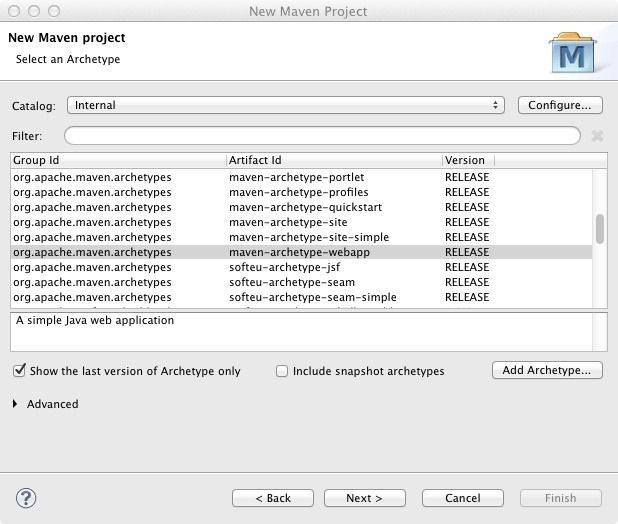Click Group Id cell of softeu-archetype-jsf row
The image size is (618, 524).
92,268
